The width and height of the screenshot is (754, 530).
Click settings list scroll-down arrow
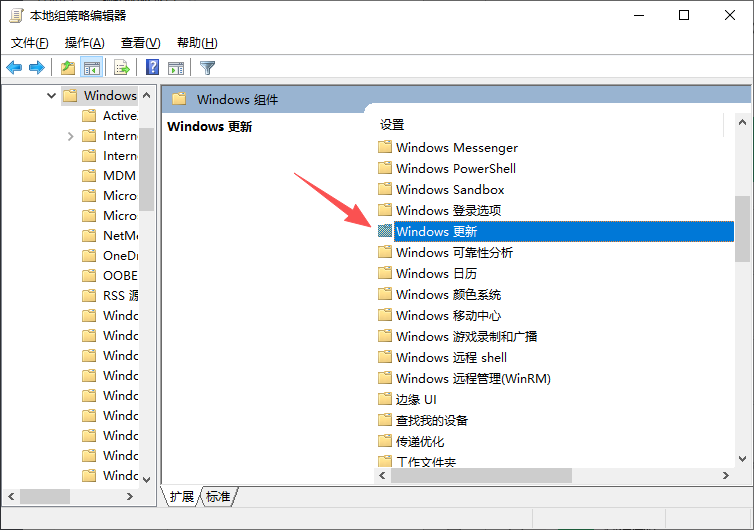[742, 459]
